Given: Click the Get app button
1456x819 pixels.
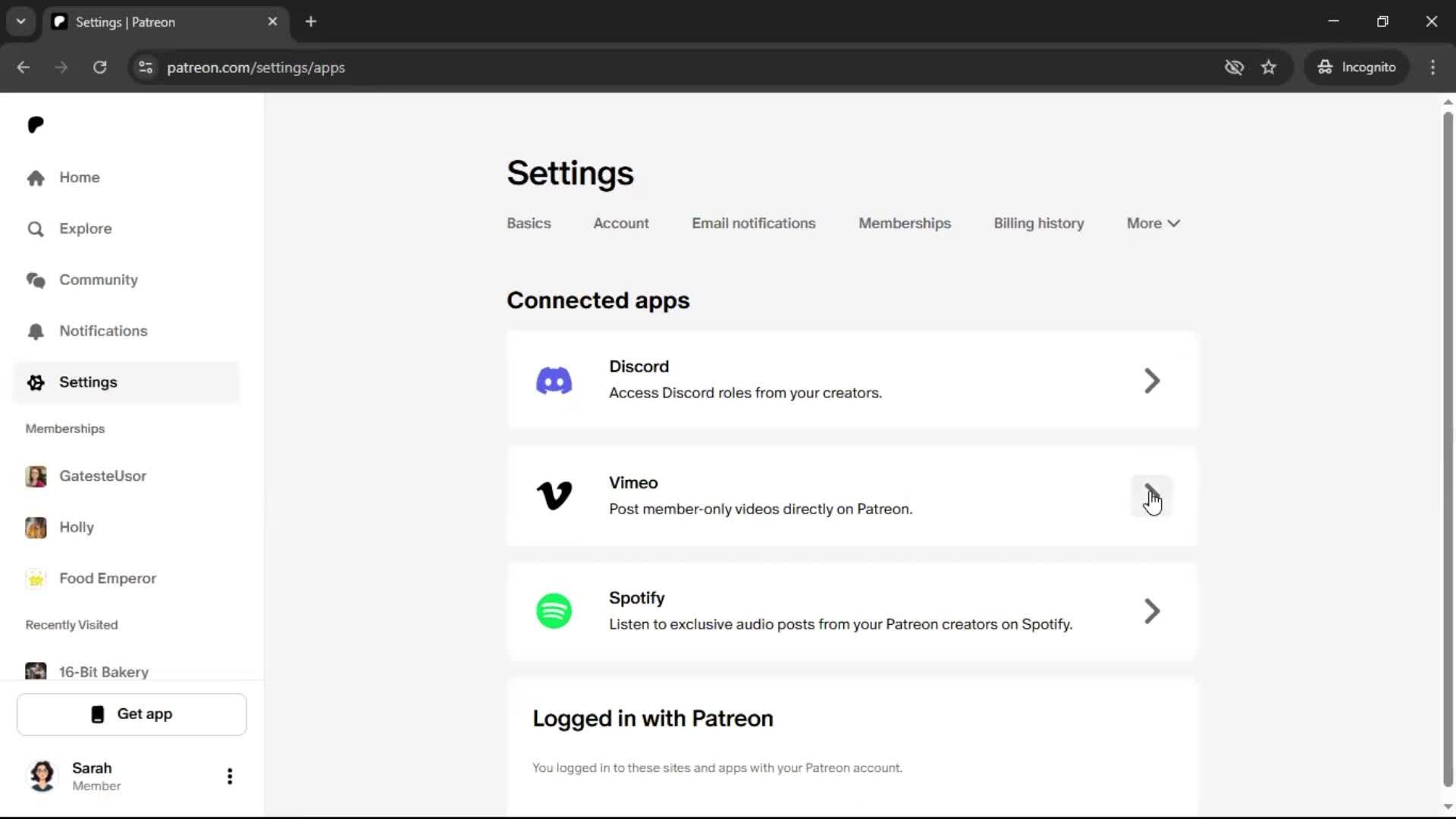Looking at the screenshot, I should pos(132,714).
